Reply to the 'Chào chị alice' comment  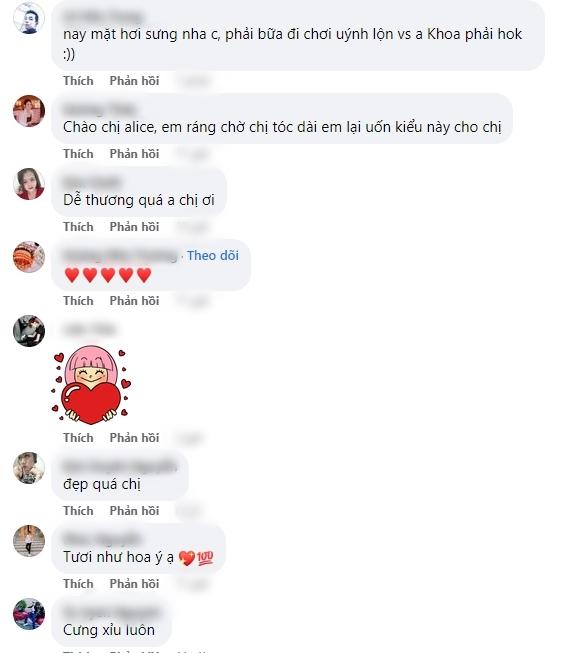point(134,154)
